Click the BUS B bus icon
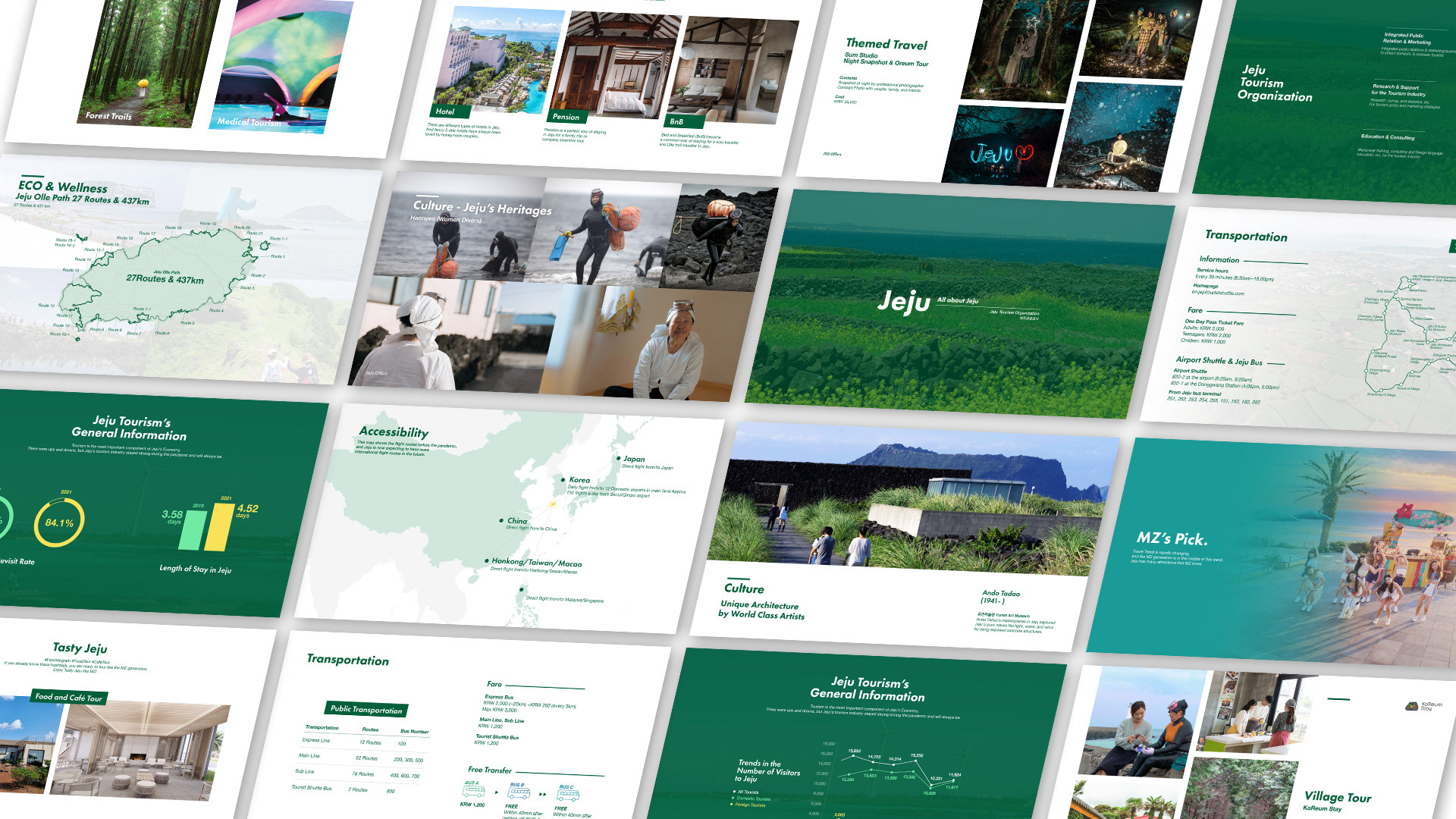Screen dimensions: 1456x819 (x=519, y=793)
